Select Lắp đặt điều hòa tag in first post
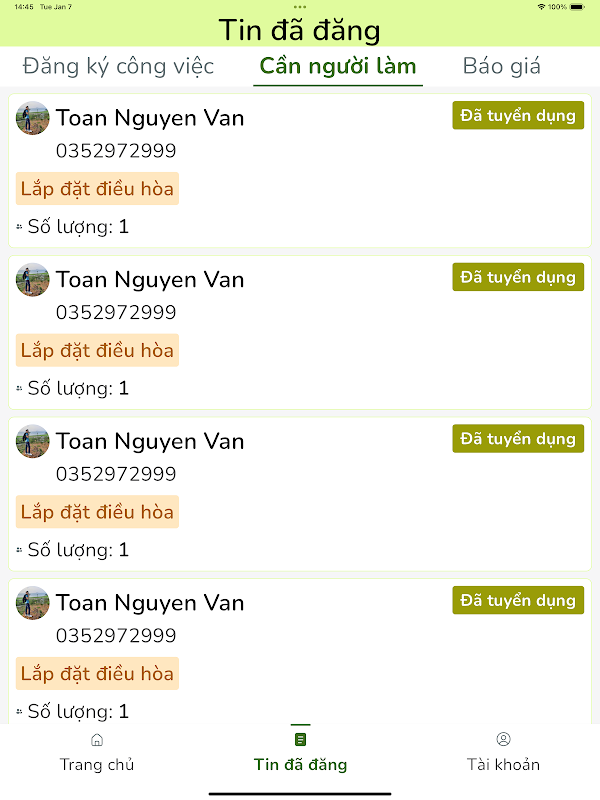This screenshot has width=600, height=800. point(97,189)
